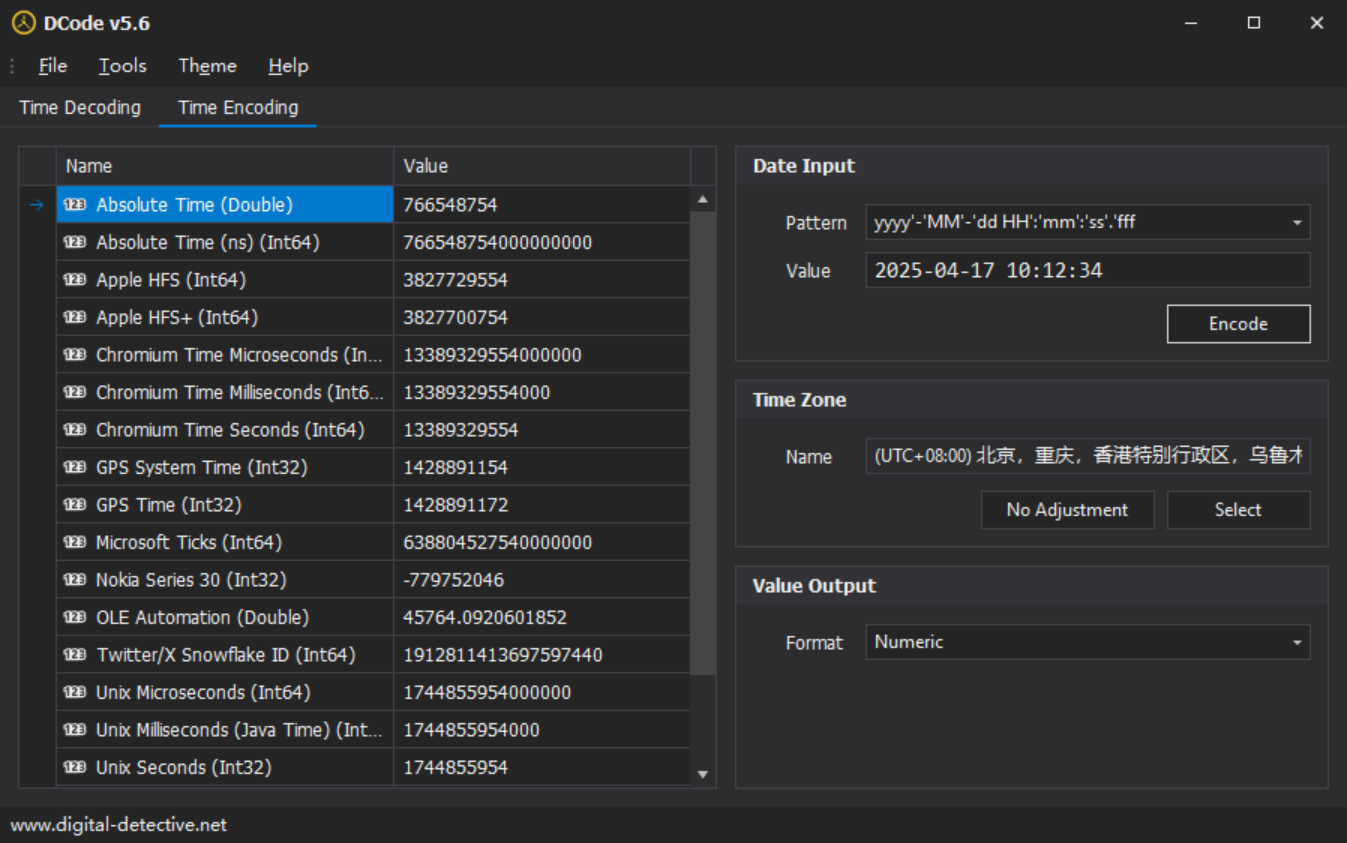Open the Tools menu
The image size is (1347, 843).
pyautogui.click(x=122, y=66)
